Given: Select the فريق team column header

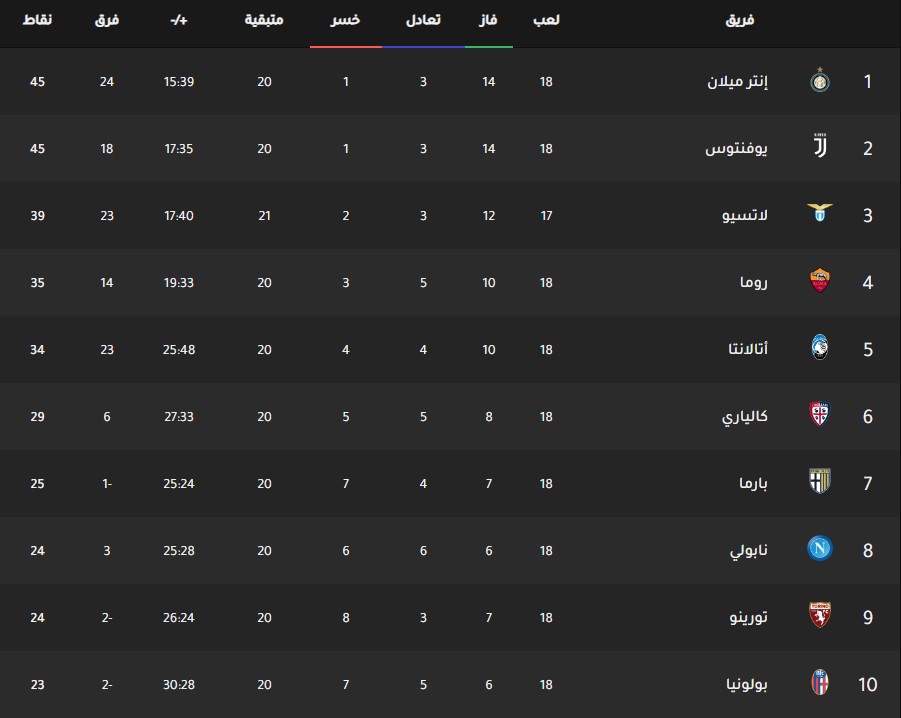Looking at the screenshot, I should coord(740,20).
